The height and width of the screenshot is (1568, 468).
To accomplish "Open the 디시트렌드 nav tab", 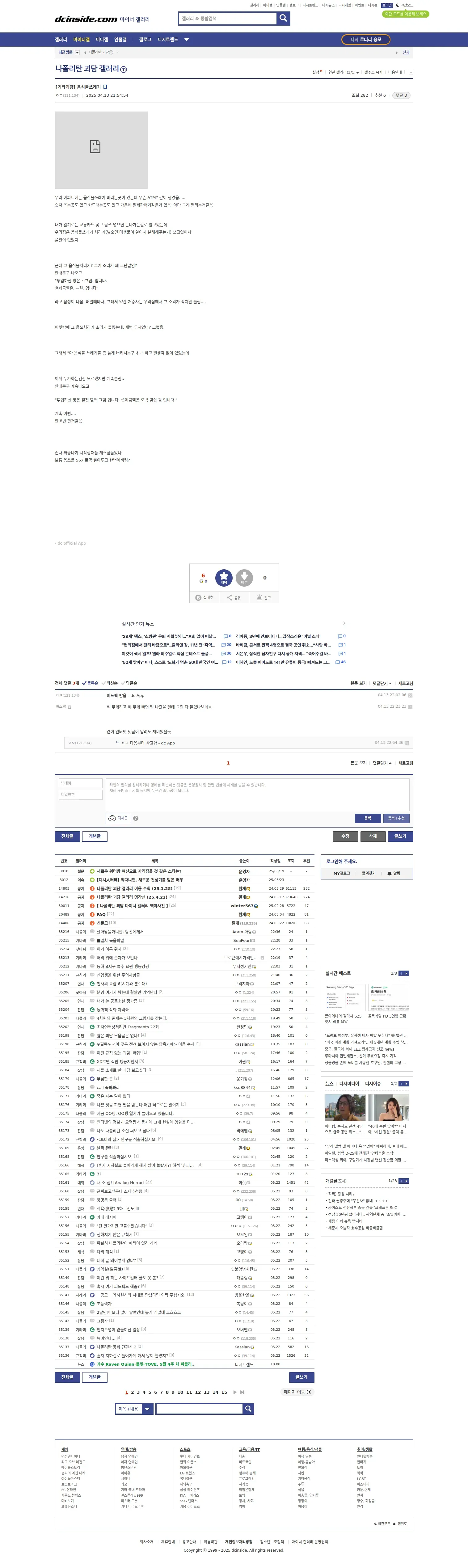I will [168, 40].
